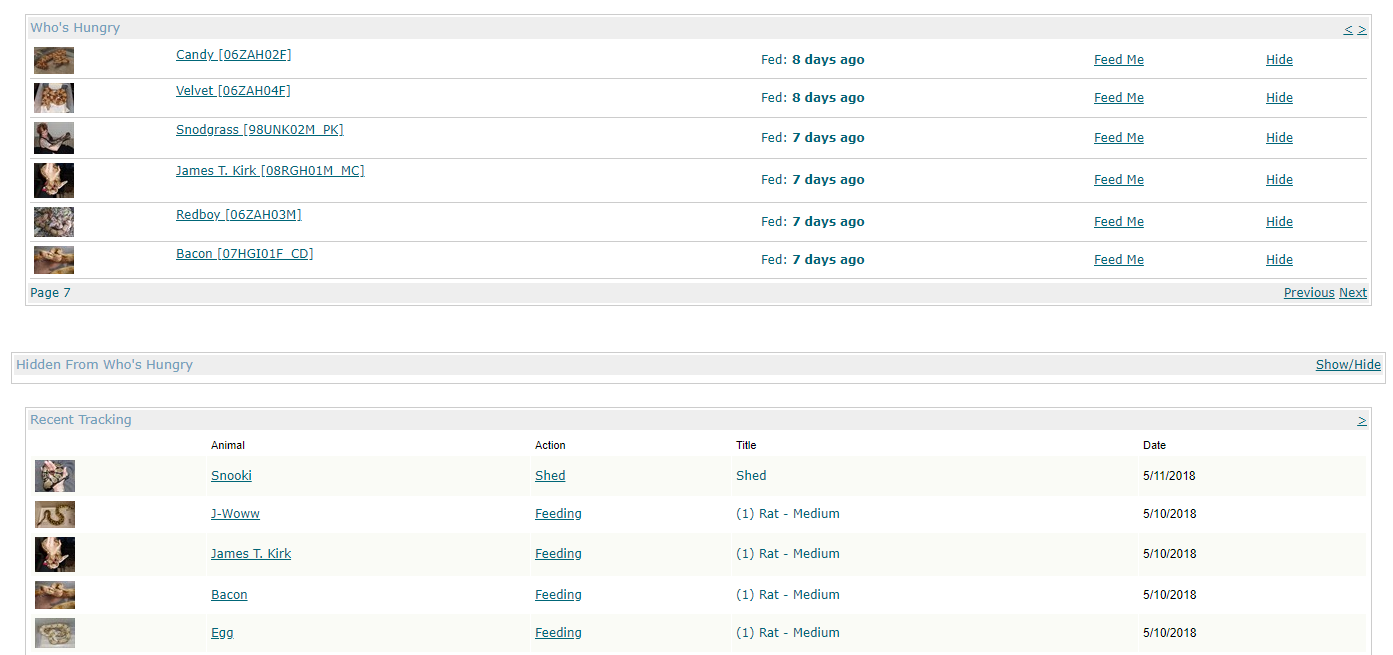Open the Shed action link for Snooki
The image size is (1393, 655).
tap(550, 476)
